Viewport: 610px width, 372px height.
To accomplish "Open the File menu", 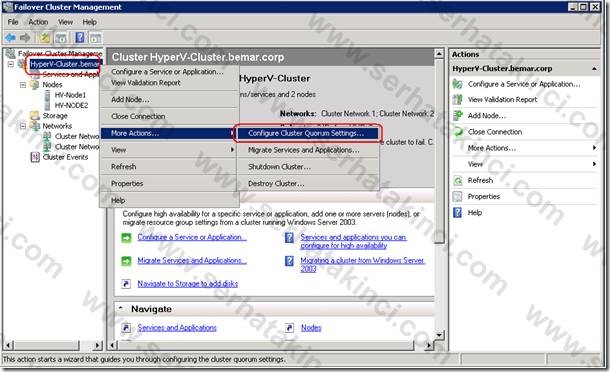I will tap(13, 22).
